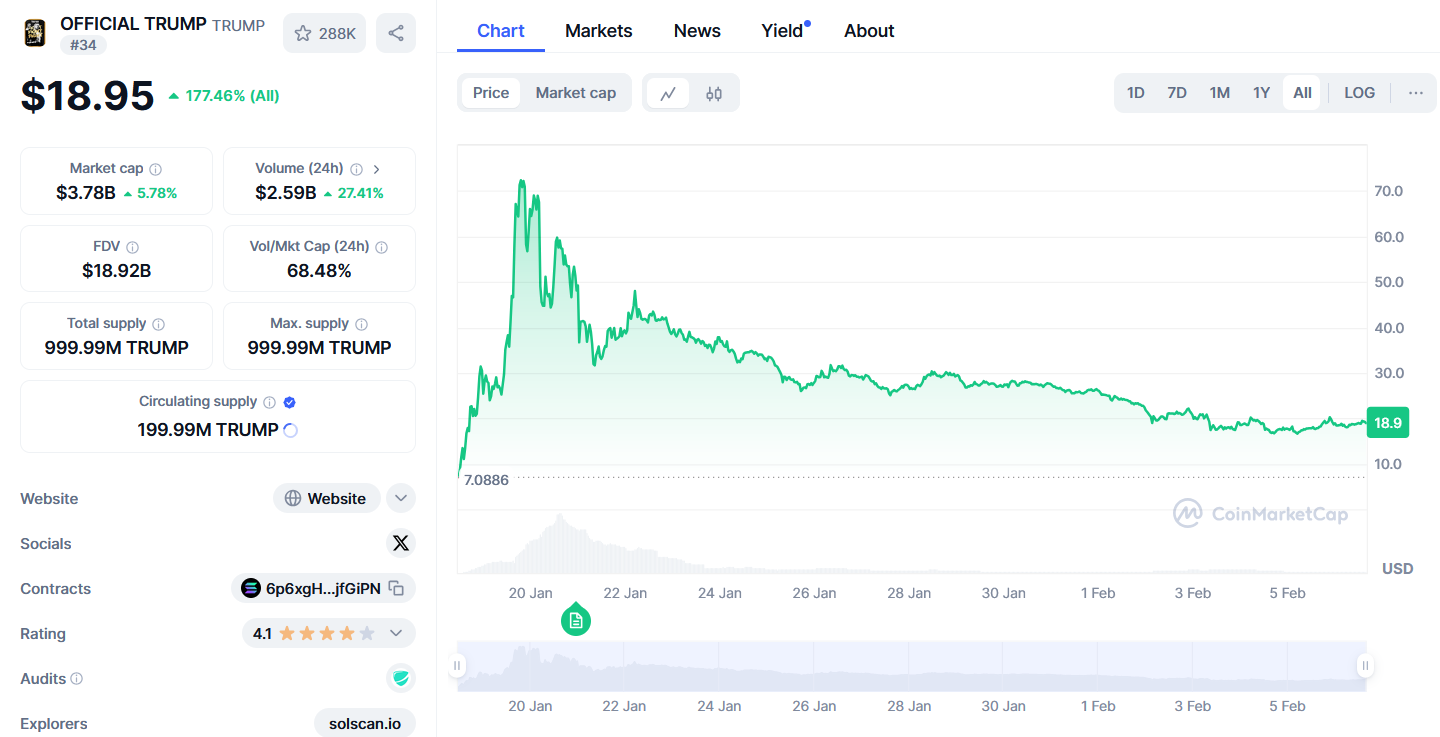
Task: Grab left handle of range navigator
Action: (x=457, y=666)
